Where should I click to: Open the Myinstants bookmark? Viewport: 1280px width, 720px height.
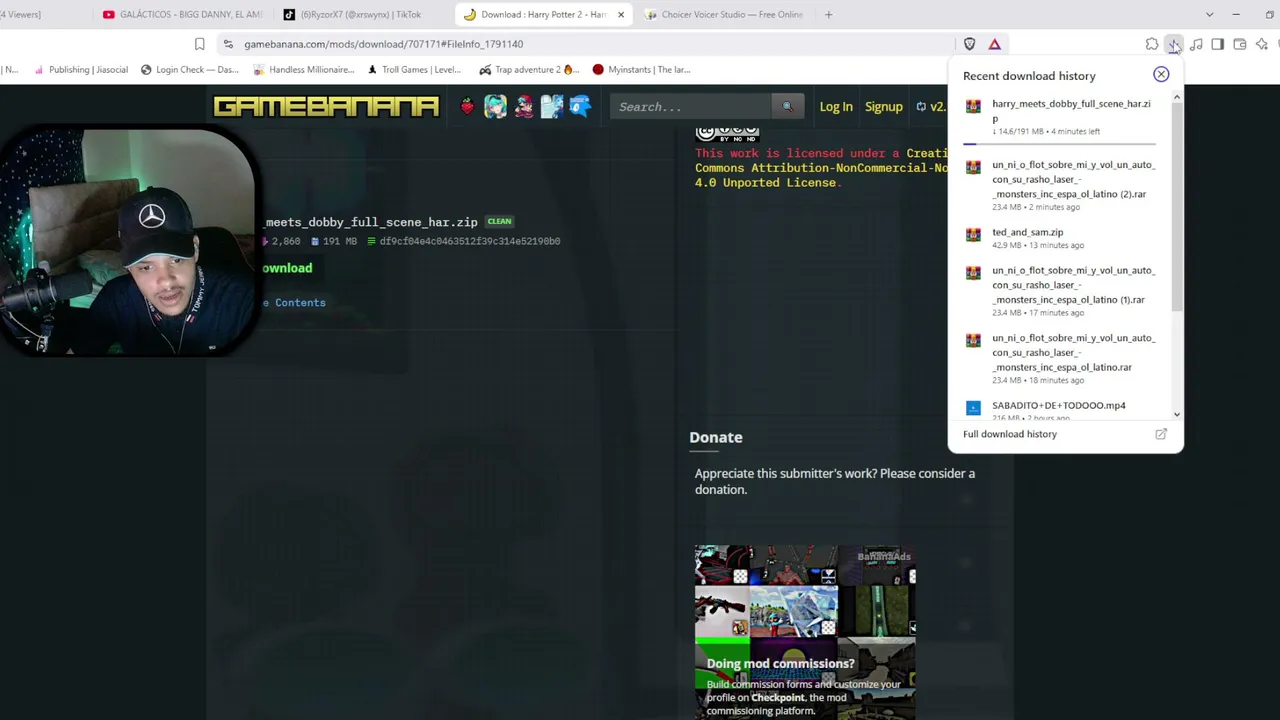click(x=641, y=70)
